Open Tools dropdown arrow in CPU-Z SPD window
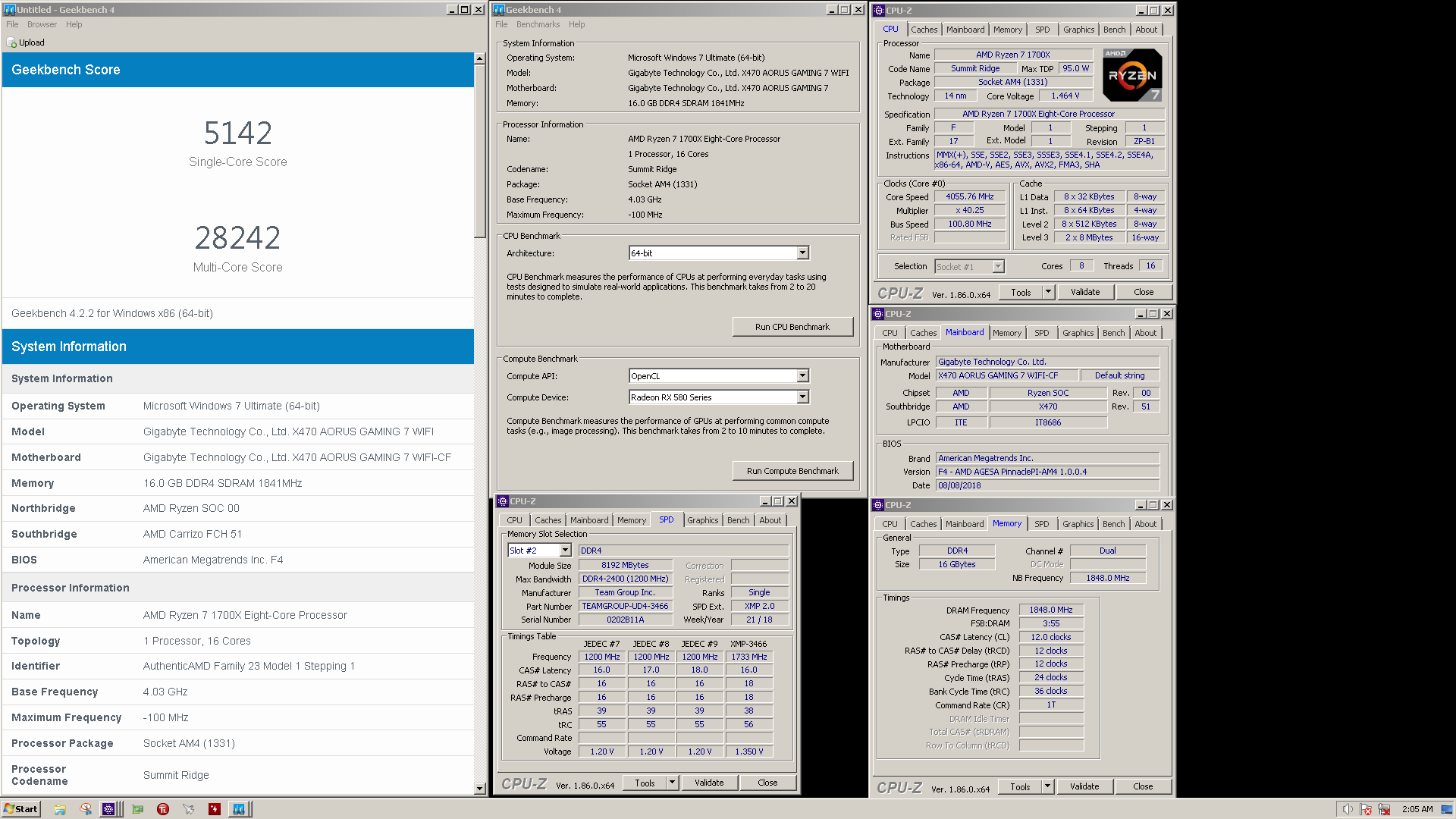Image resolution: width=1456 pixels, height=819 pixels. tap(672, 783)
